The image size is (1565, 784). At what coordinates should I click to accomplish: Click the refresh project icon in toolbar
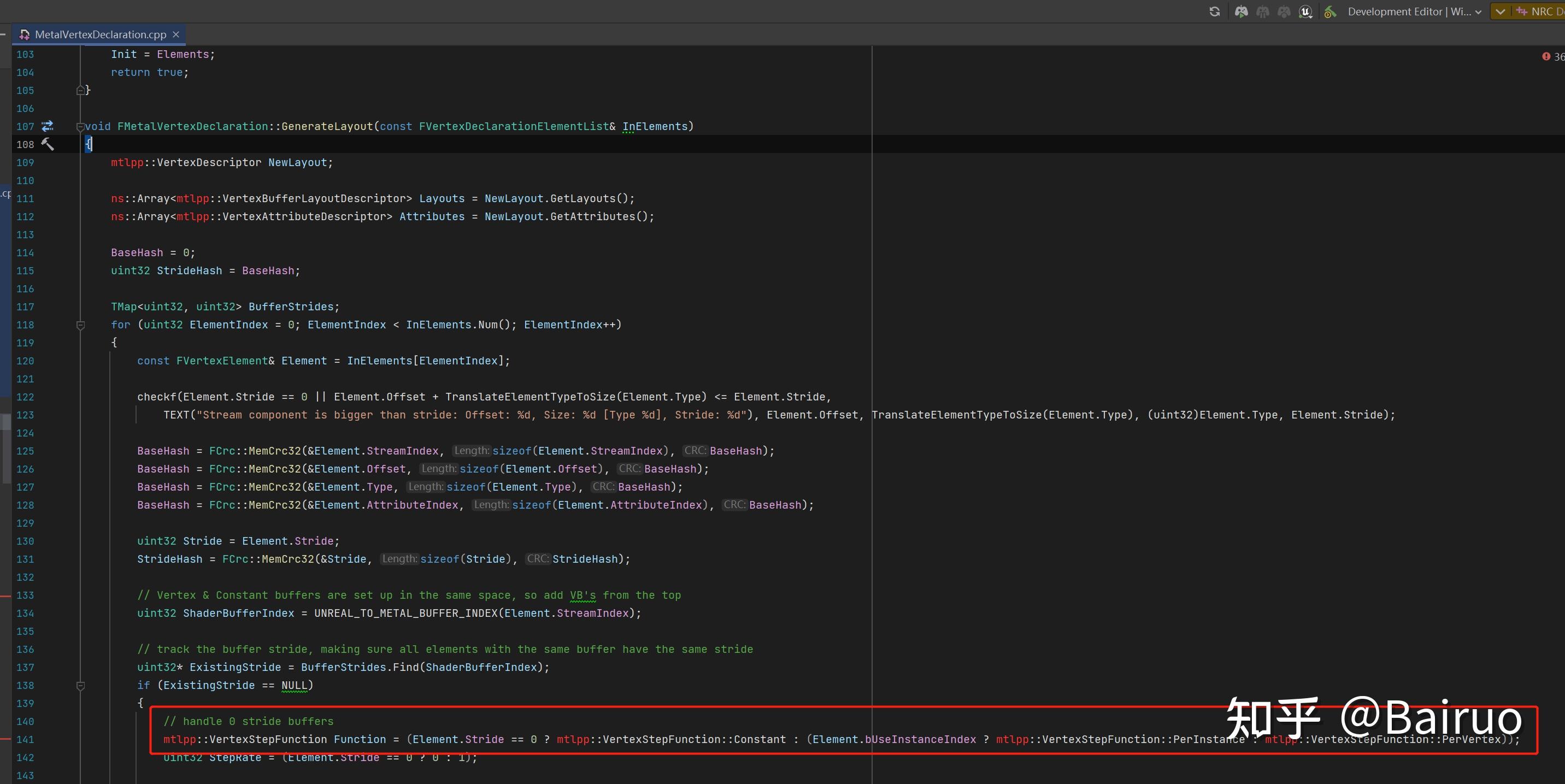coord(1214,11)
